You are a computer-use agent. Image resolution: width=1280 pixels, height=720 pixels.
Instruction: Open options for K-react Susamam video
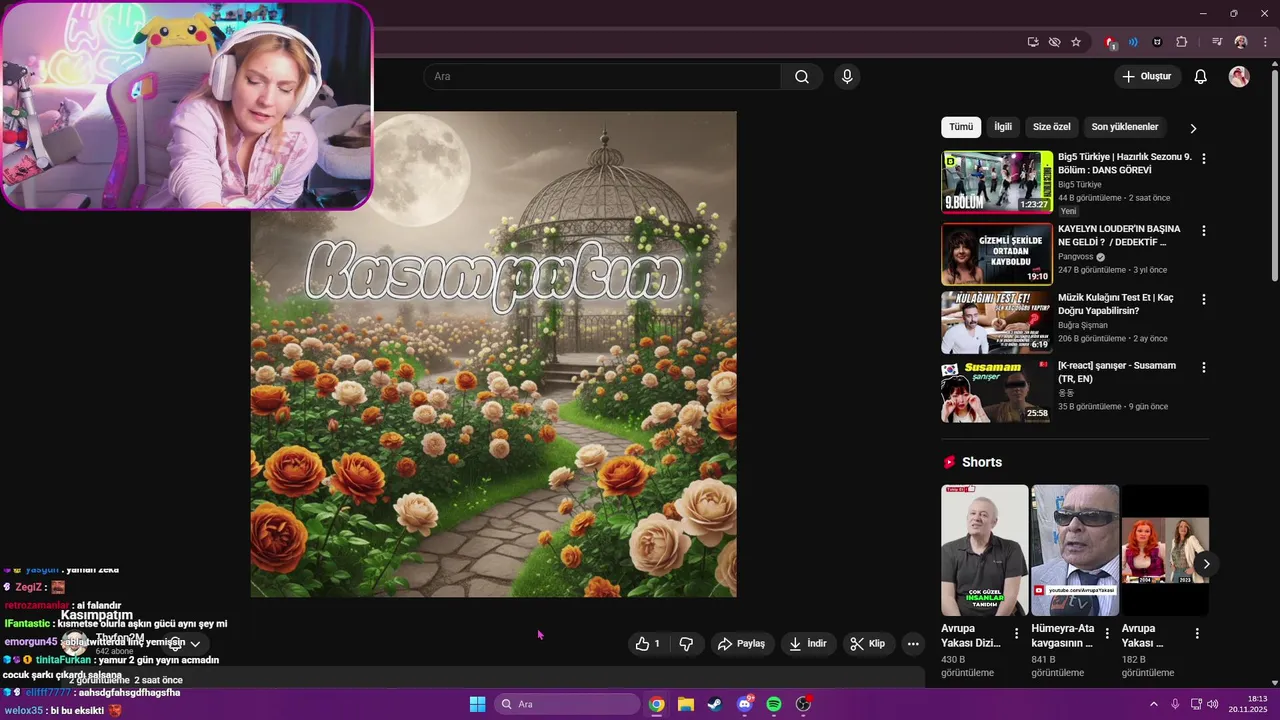1204,367
